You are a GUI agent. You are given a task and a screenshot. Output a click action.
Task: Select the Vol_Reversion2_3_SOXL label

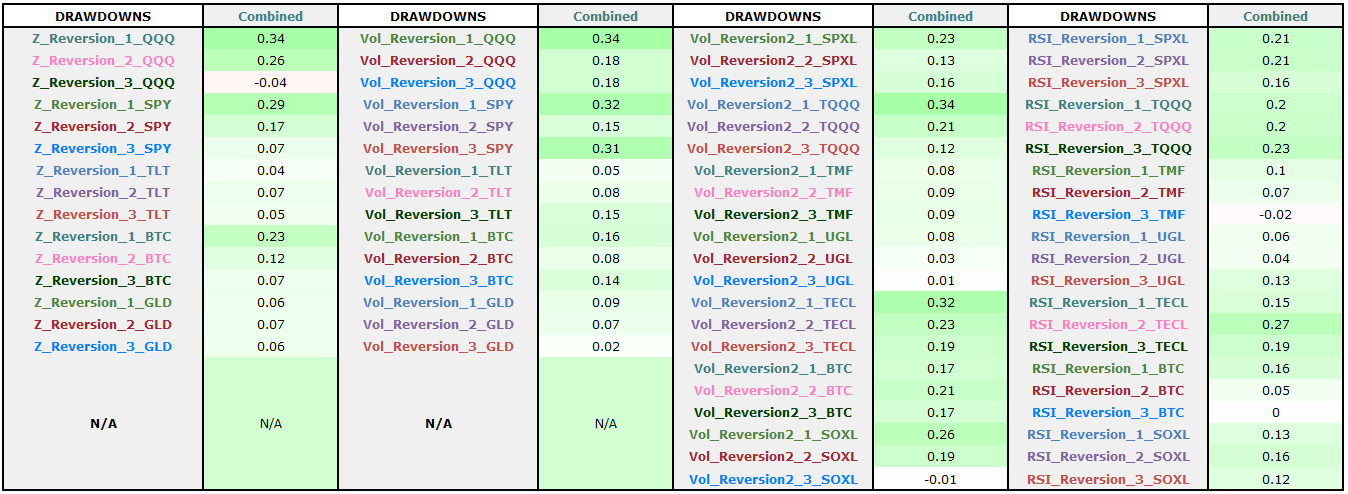tap(773, 478)
